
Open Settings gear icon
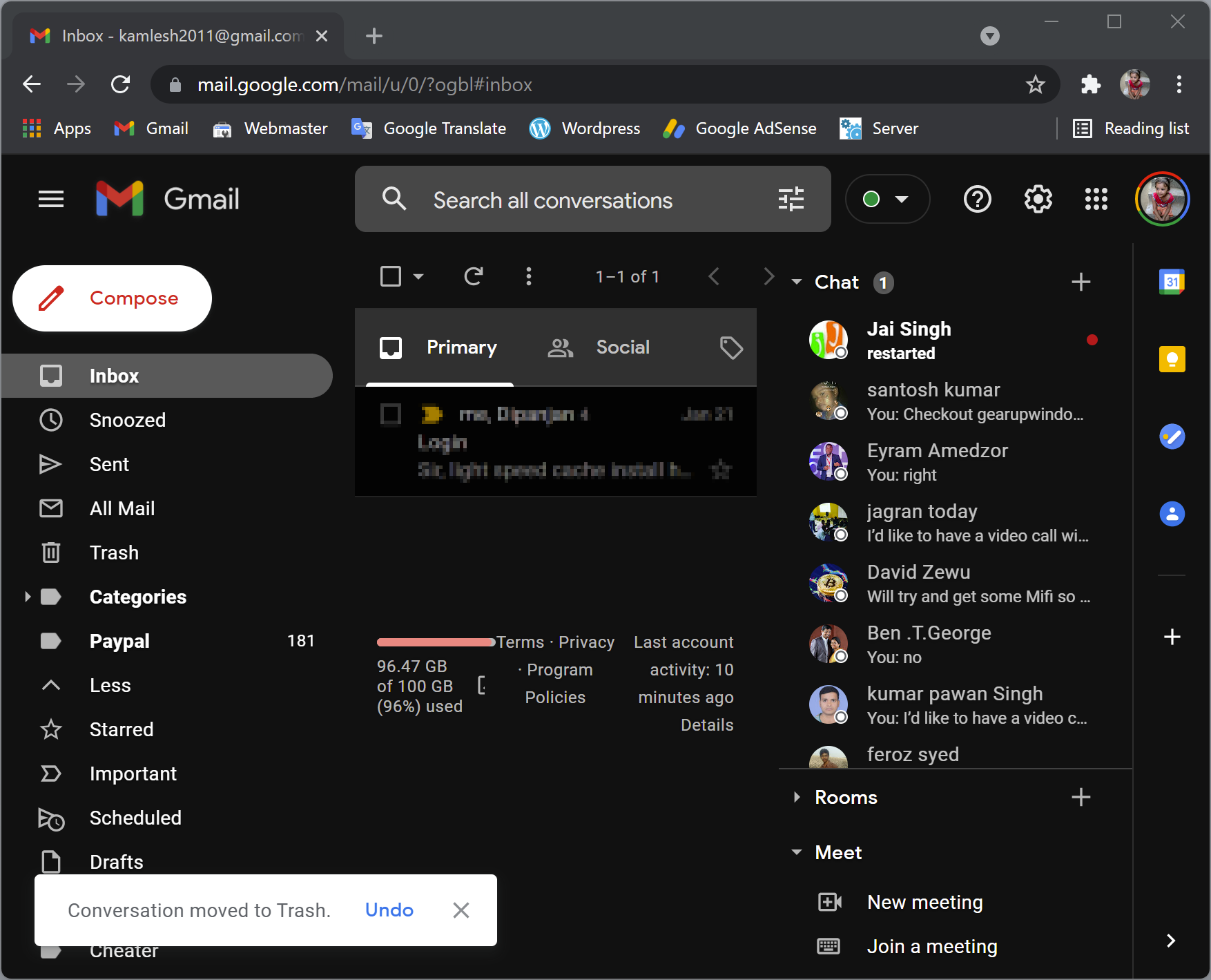[1038, 200]
